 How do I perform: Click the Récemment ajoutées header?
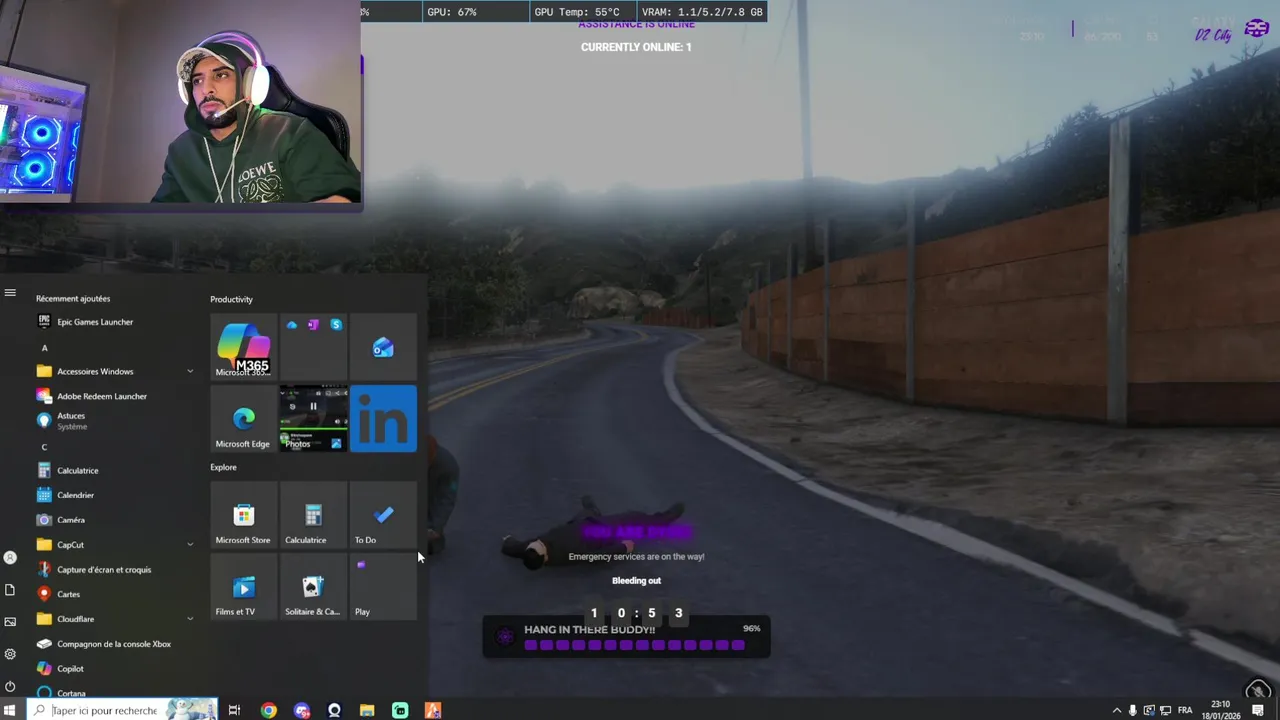point(73,298)
